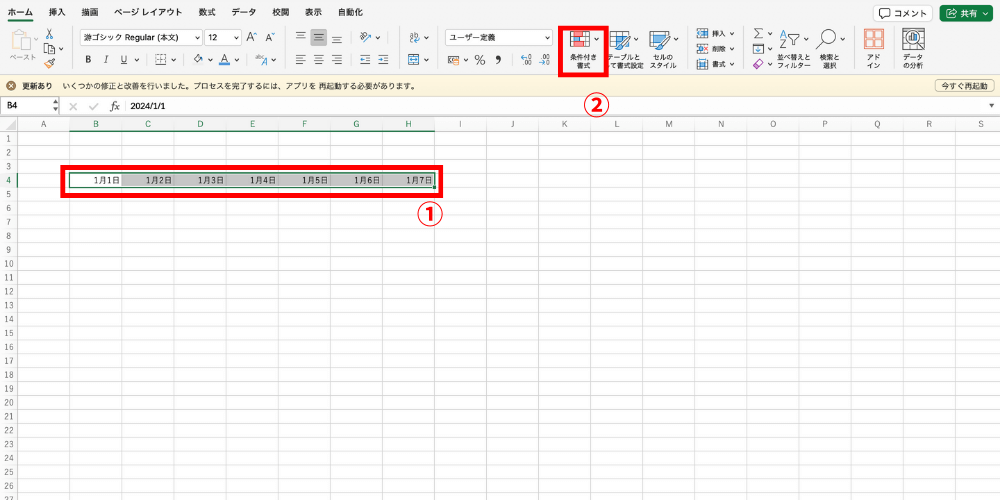1000x500 pixels.
Task: Switch to the 挿入 tab
Action: coord(57,12)
